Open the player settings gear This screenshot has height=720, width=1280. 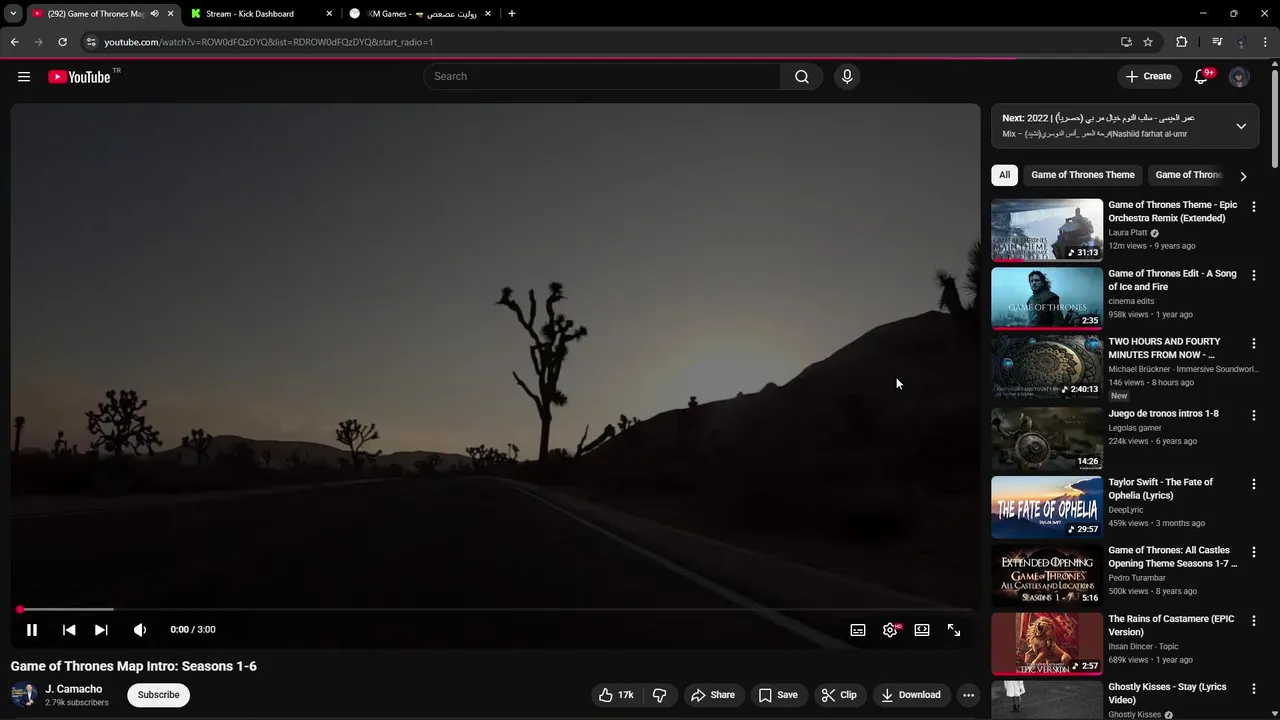(890, 630)
